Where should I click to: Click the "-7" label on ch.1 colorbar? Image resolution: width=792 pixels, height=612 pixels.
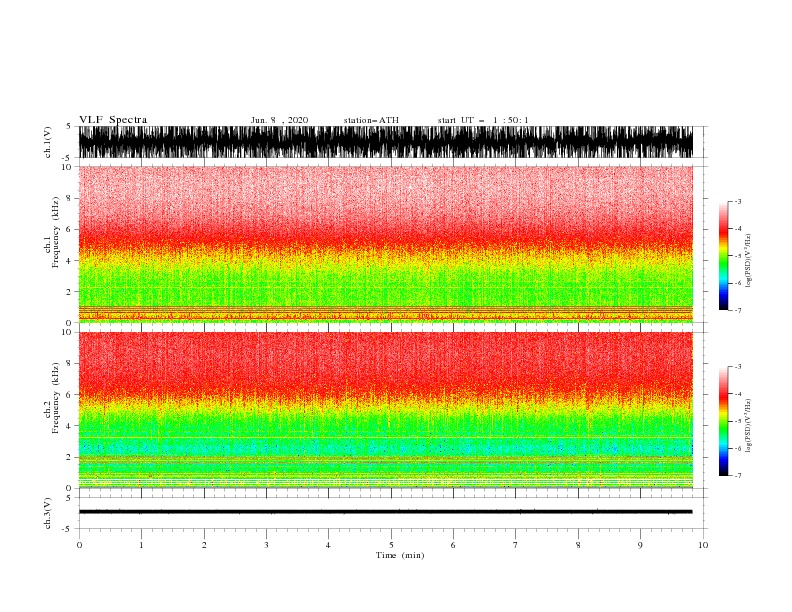coord(737,310)
